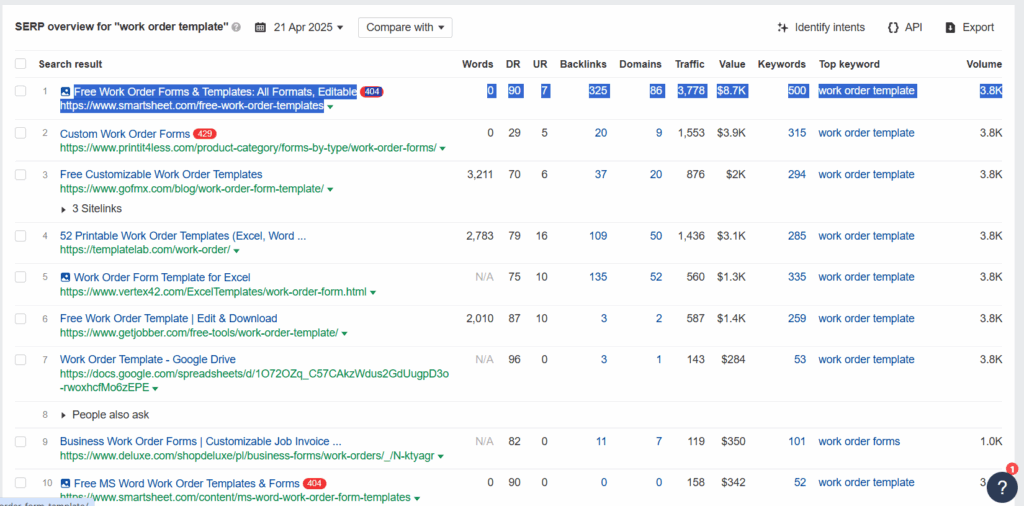The image size is (1024, 506).
Task: Check the box for the Free Customizable Work Order Templates result
Action: pos(21,174)
